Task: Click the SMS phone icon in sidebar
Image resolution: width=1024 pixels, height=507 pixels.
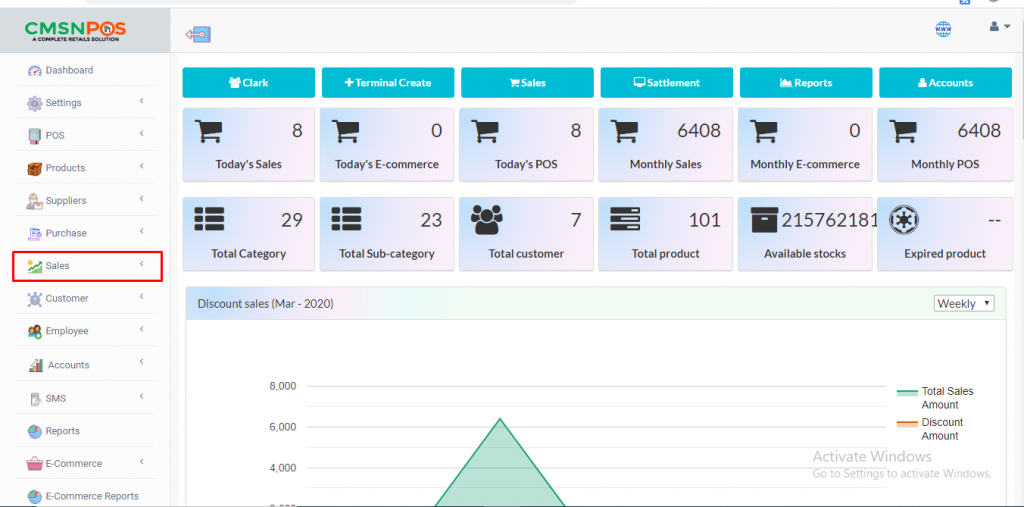Action: [x=35, y=399]
